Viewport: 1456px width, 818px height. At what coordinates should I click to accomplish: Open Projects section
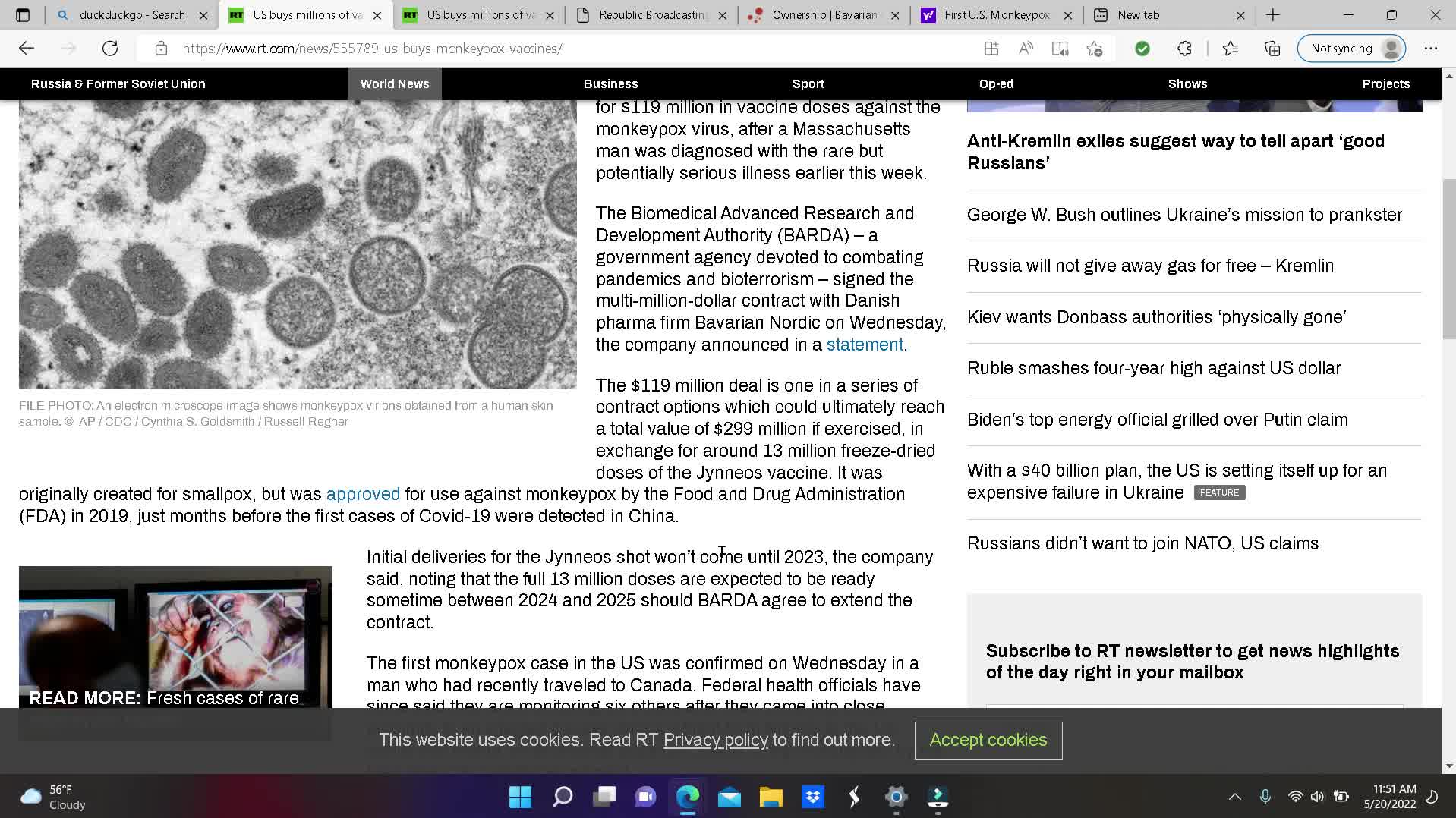click(1385, 83)
